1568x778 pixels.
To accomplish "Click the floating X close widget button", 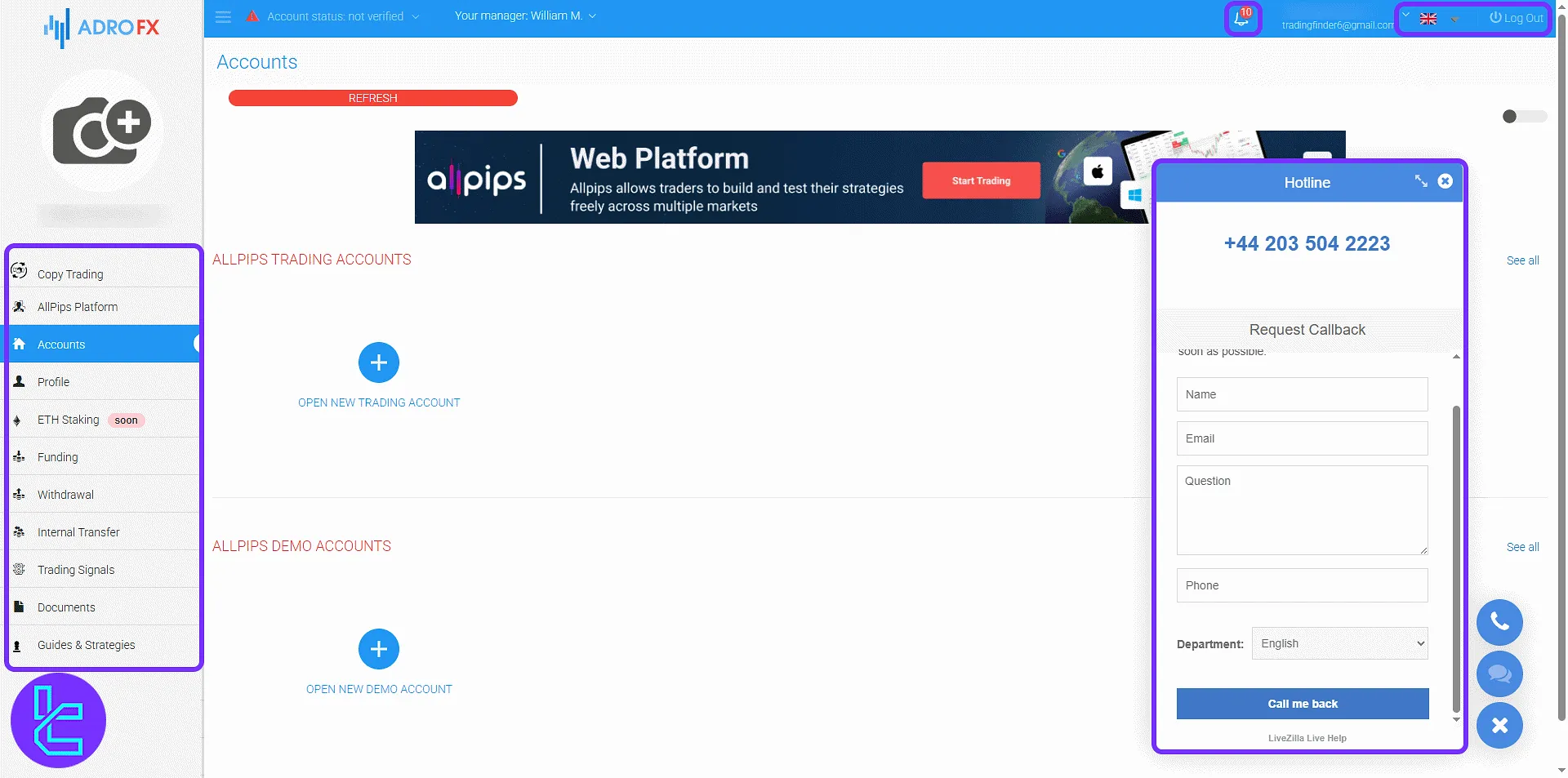I will pyautogui.click(x=1499, y=725).
